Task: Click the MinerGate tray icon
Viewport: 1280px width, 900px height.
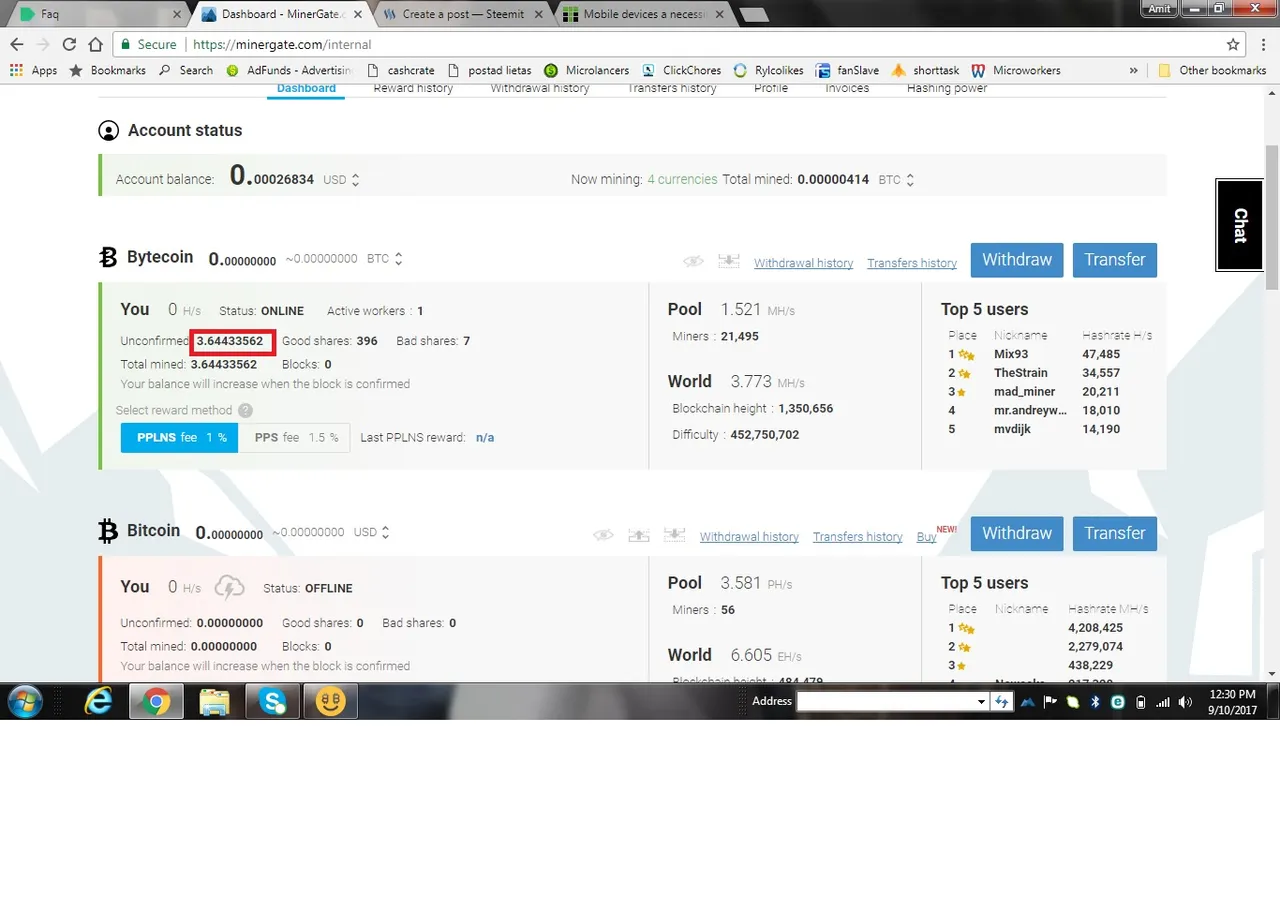Action: click(1028, 702)
